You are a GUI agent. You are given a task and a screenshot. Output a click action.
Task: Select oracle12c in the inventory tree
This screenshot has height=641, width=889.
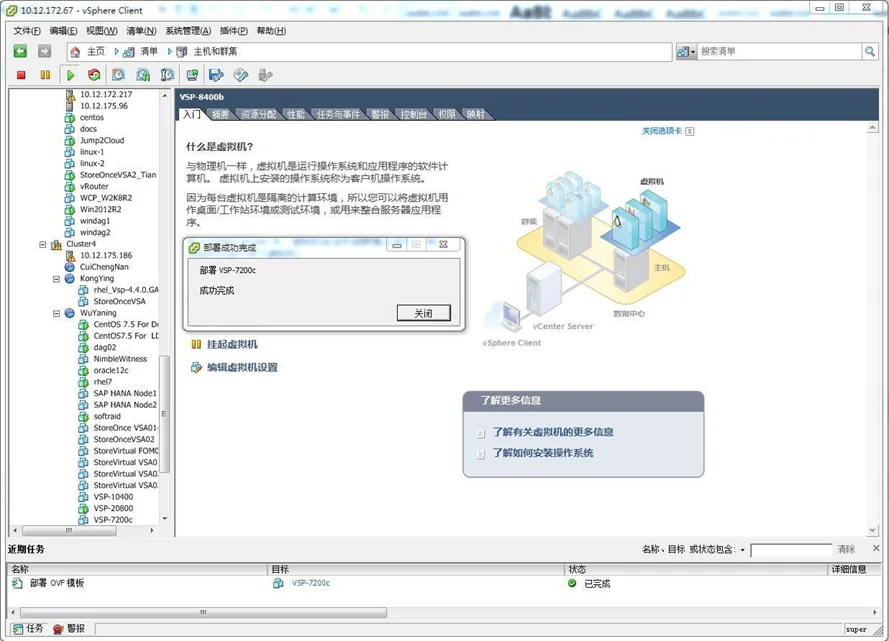[x=111, y=370]
